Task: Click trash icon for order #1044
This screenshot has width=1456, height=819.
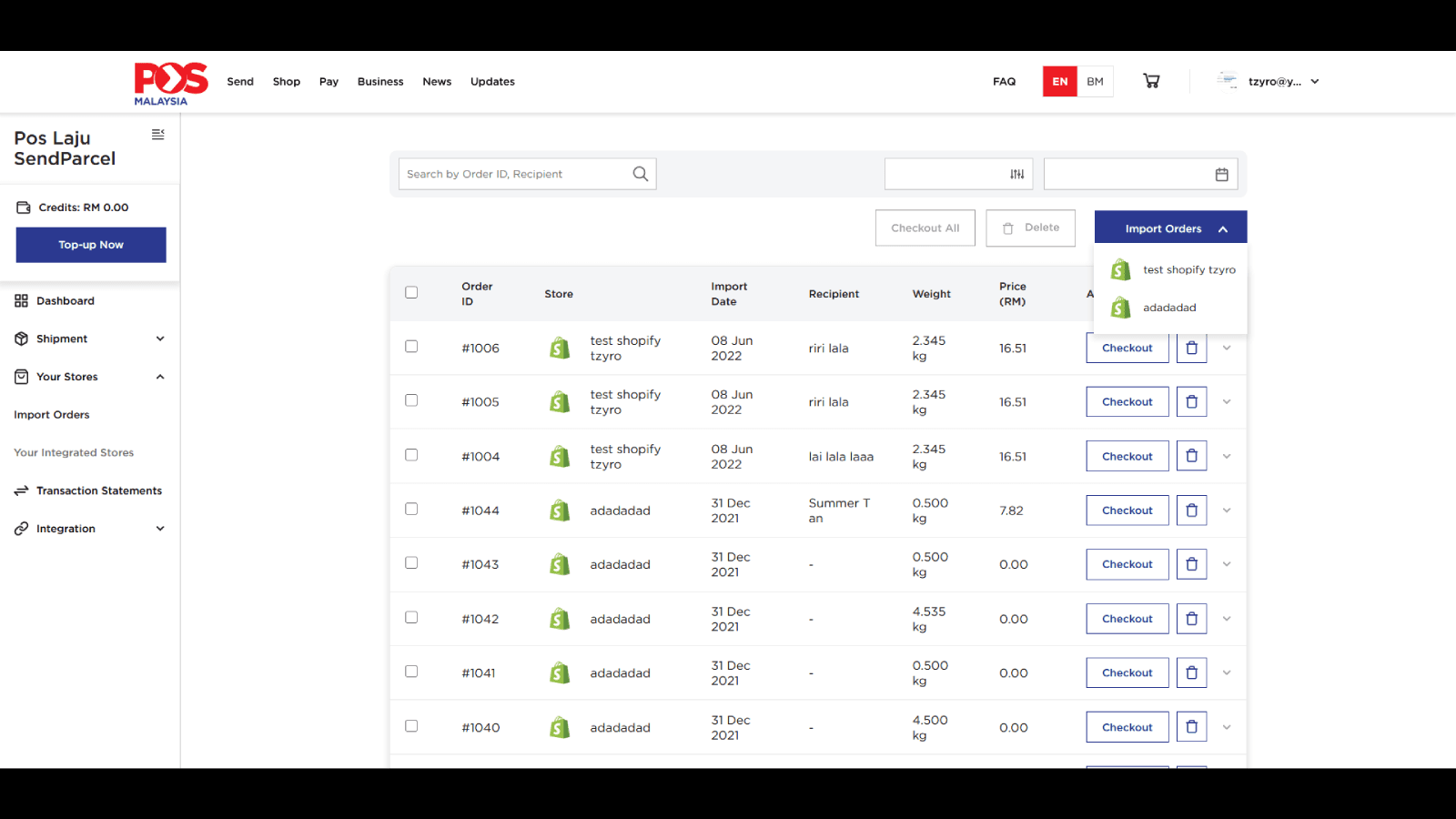Action: (1191, 511)
